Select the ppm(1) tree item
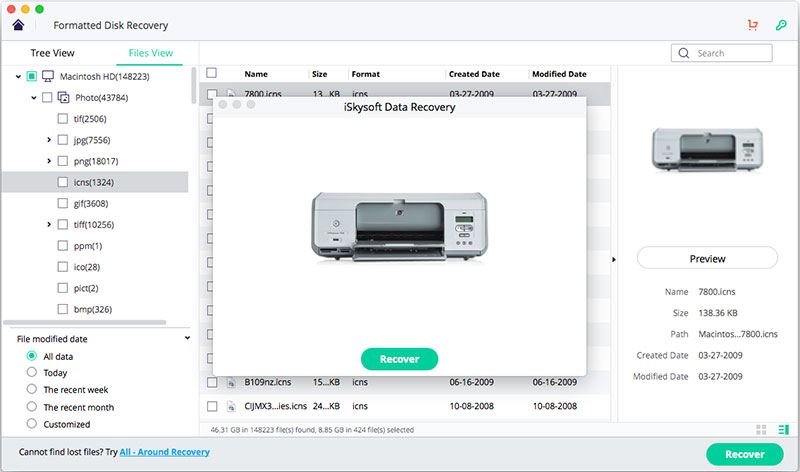Screen dimensions: 800x472 click(88, 246)
